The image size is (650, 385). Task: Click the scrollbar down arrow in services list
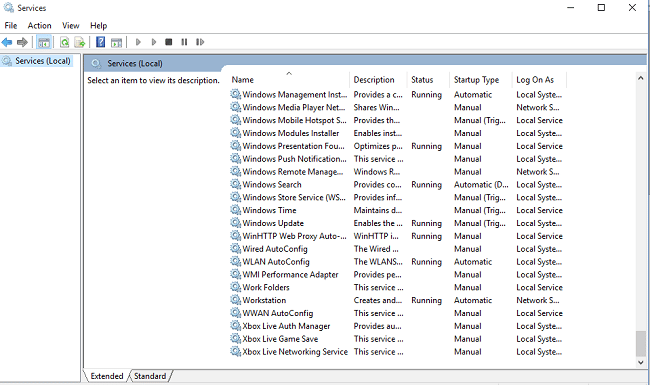tap(640, 362)
